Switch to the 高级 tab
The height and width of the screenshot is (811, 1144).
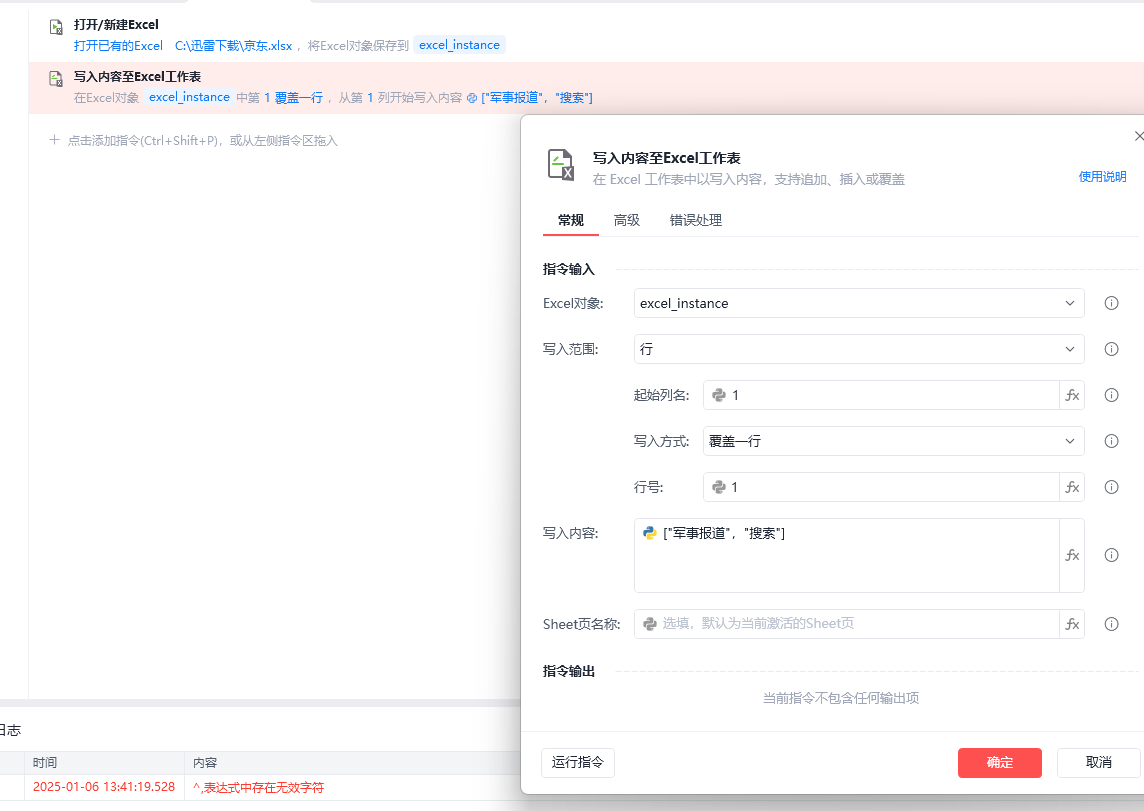pos(627,220)
